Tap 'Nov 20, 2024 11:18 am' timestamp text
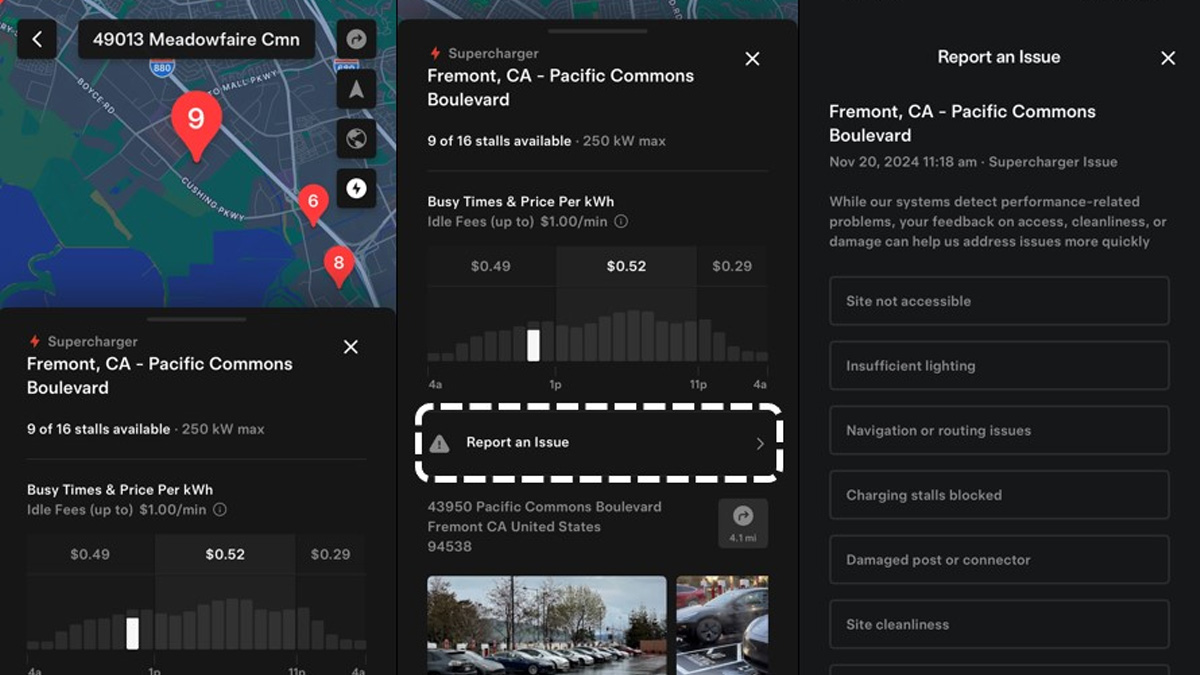Image resolution: width=1200 pixels, height=675 pixels. 903,162
